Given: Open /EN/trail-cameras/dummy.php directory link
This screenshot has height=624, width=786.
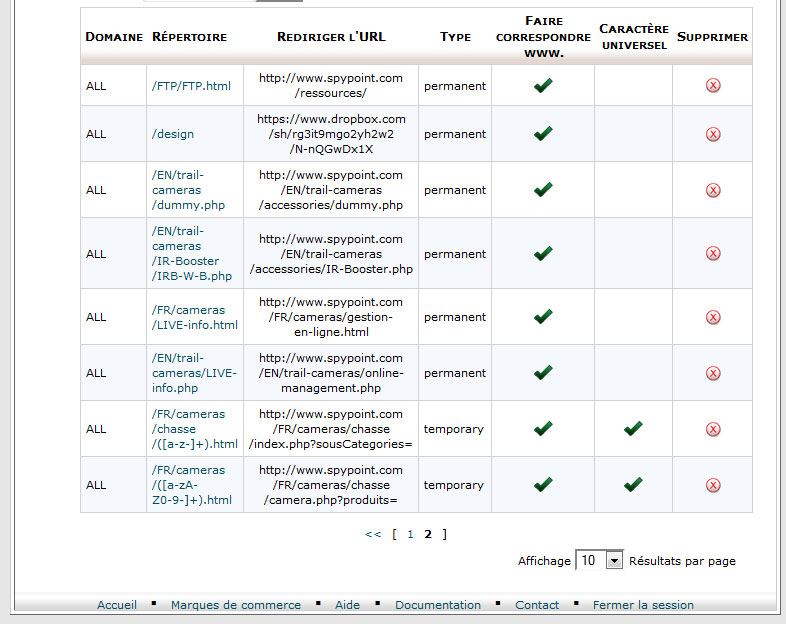Looking at the screenshot, I should tap(188, 190).
